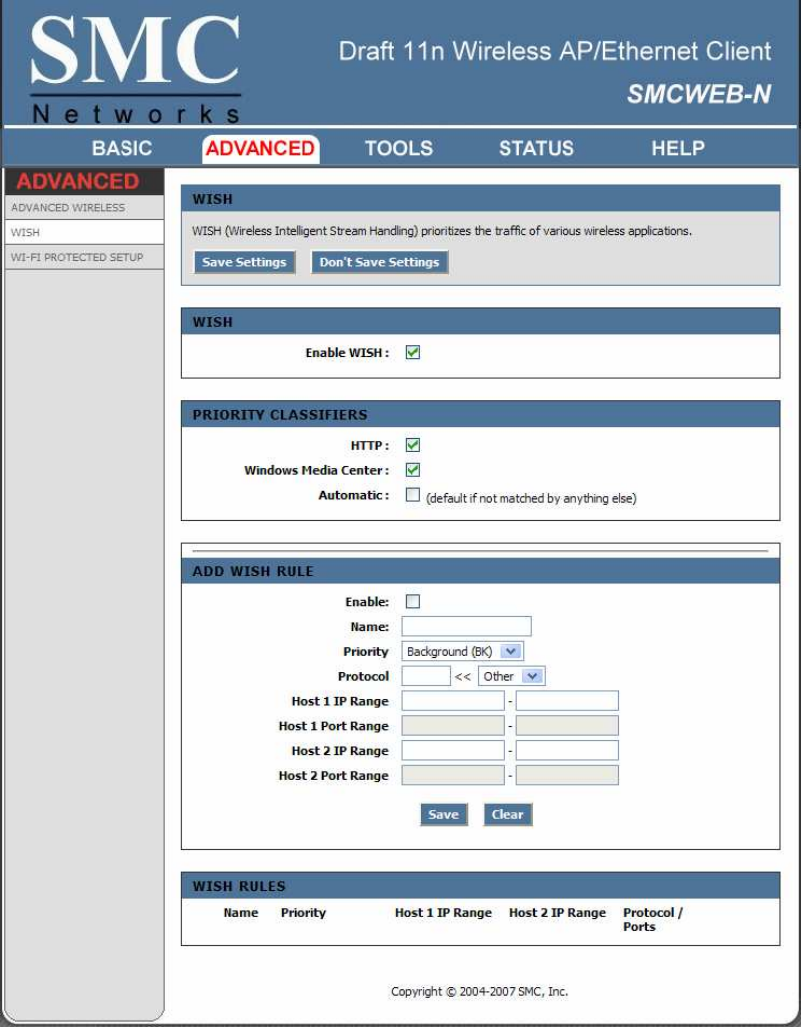Switch to the TOOLS tab
This screenshot has width=801, height=1027.
(398, 148)
